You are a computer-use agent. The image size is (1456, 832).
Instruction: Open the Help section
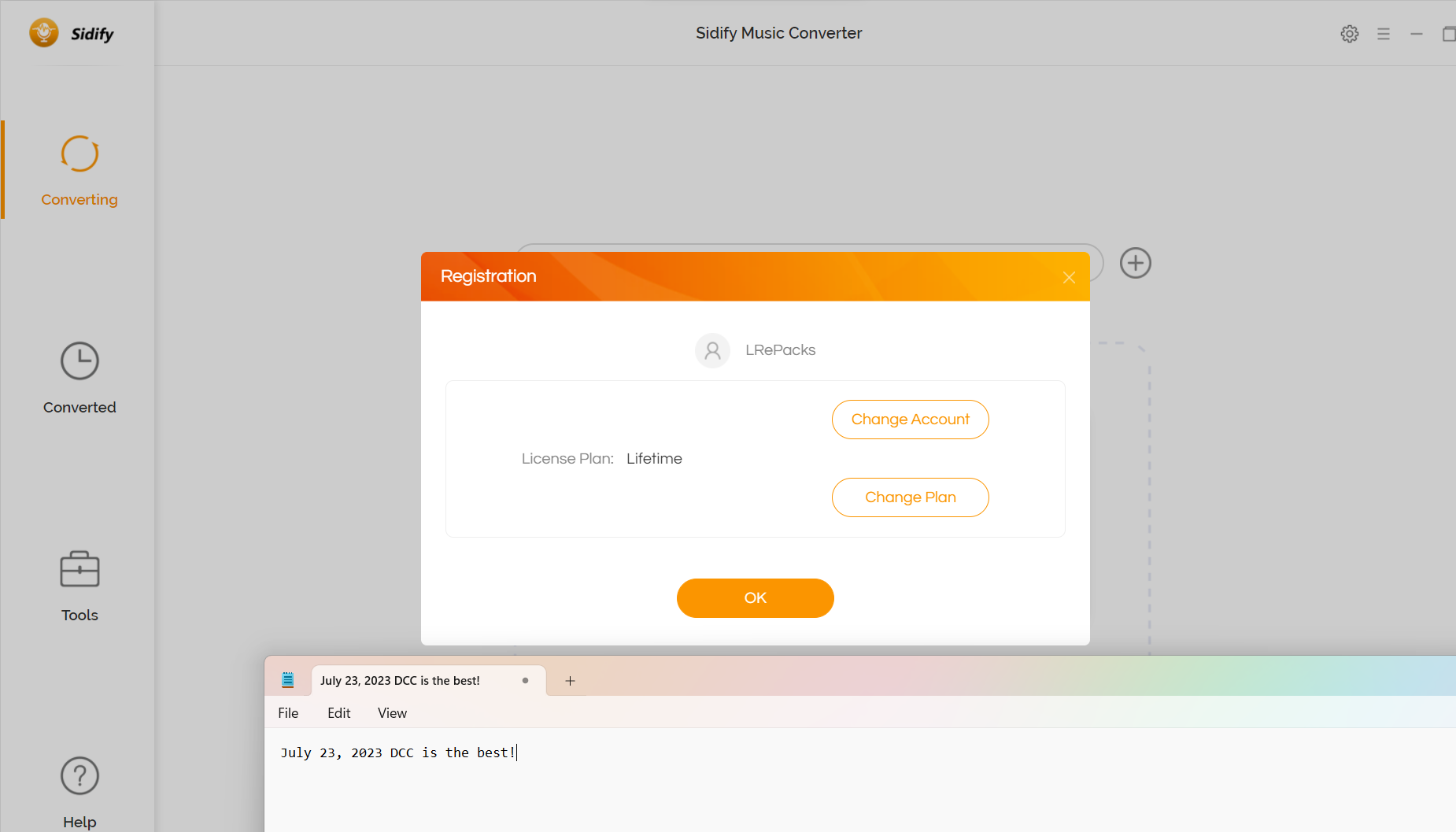point(79,791)
